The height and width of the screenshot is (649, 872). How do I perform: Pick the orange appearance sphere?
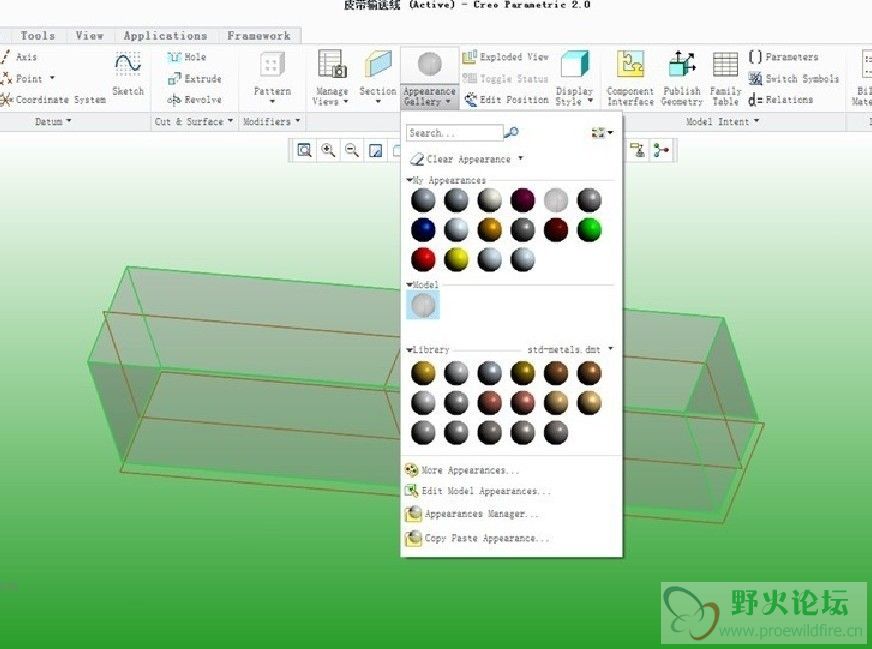pyautogui.click(x=489, y=230)
